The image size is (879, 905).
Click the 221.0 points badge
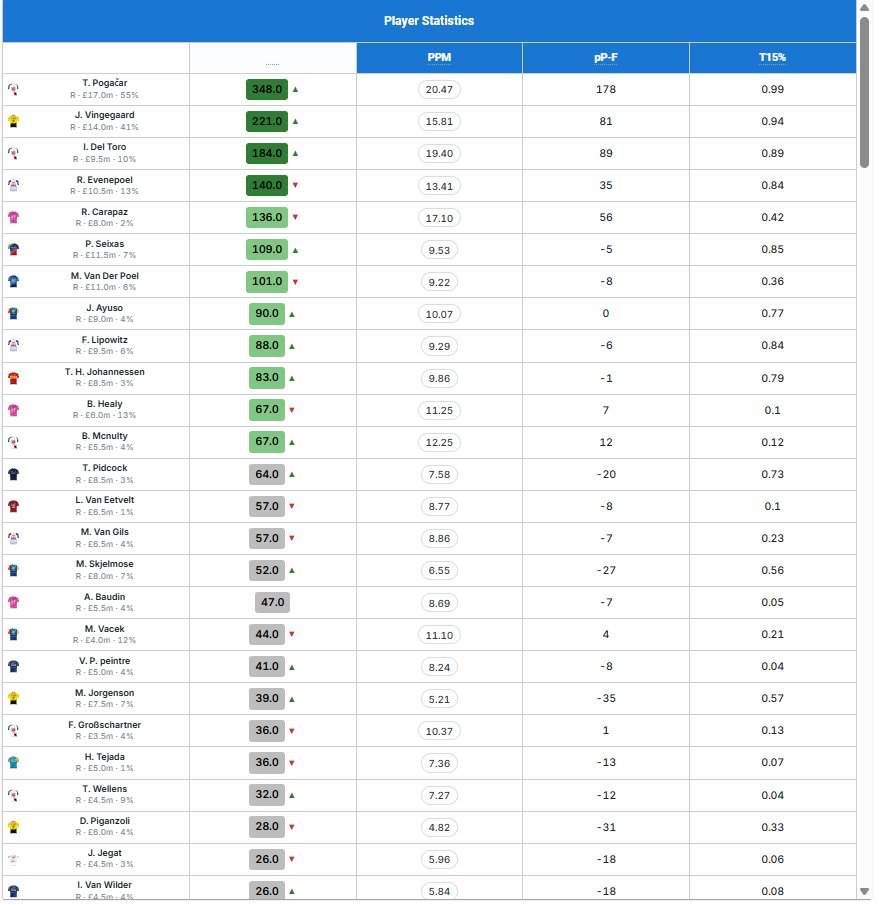click(x=267, y=121)
